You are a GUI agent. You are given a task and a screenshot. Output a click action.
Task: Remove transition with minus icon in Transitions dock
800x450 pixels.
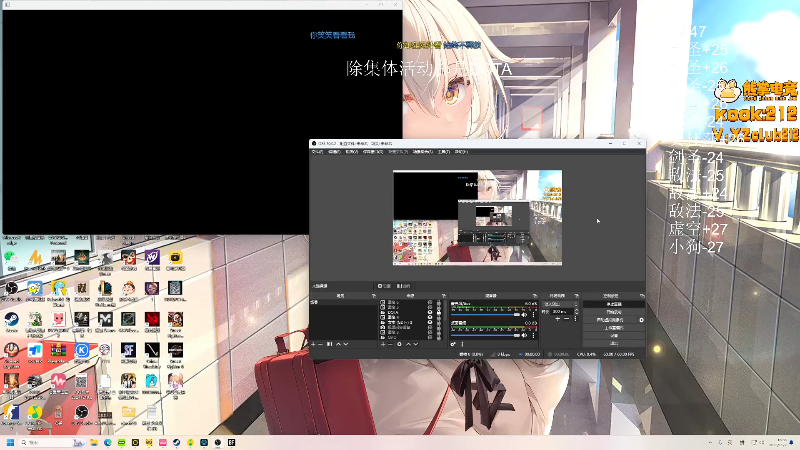(x=566, y=319)
